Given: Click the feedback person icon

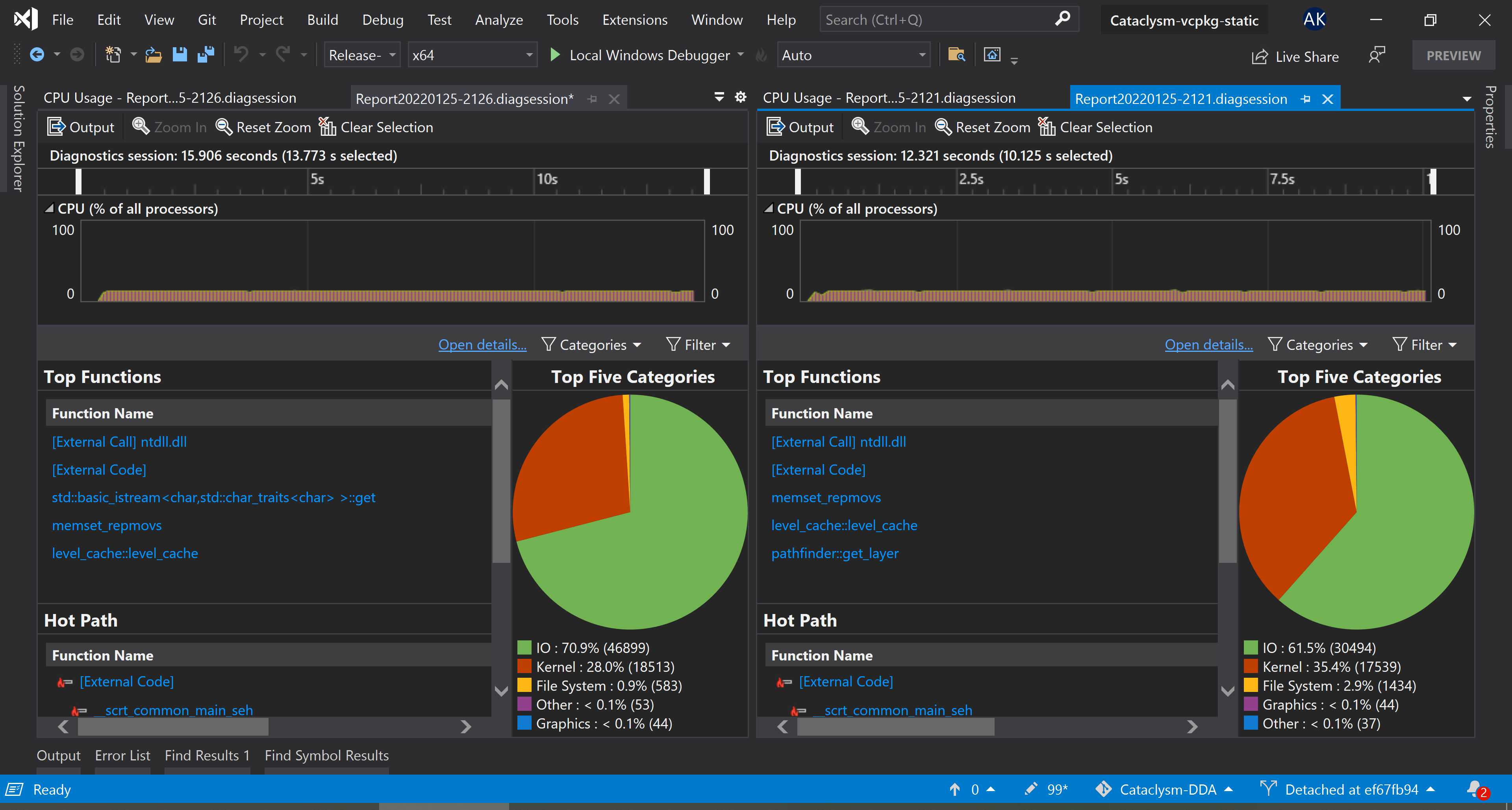Looking at the screenshot, I should [x=1377, y=55].
